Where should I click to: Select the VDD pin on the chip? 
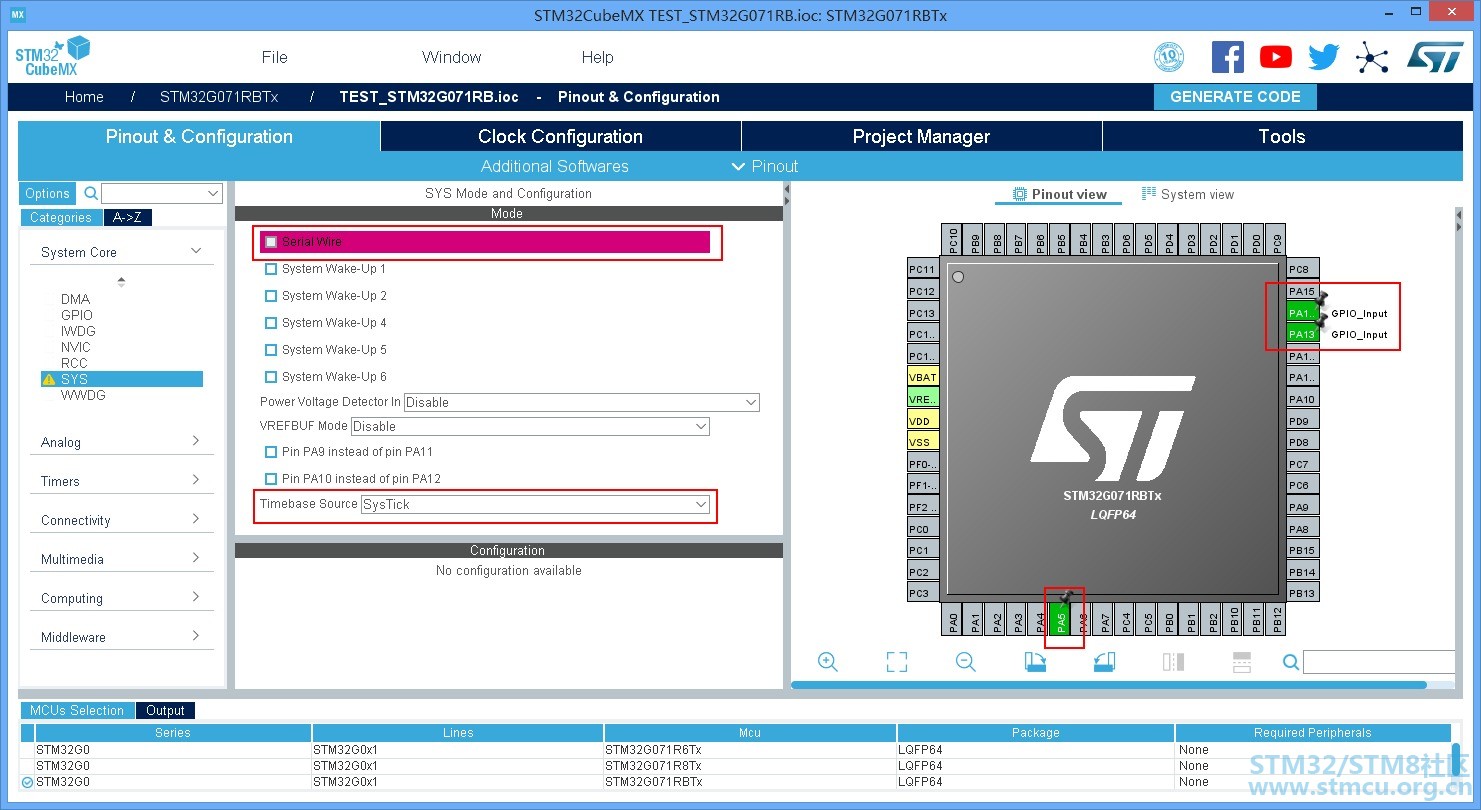[x=923, y=421]
